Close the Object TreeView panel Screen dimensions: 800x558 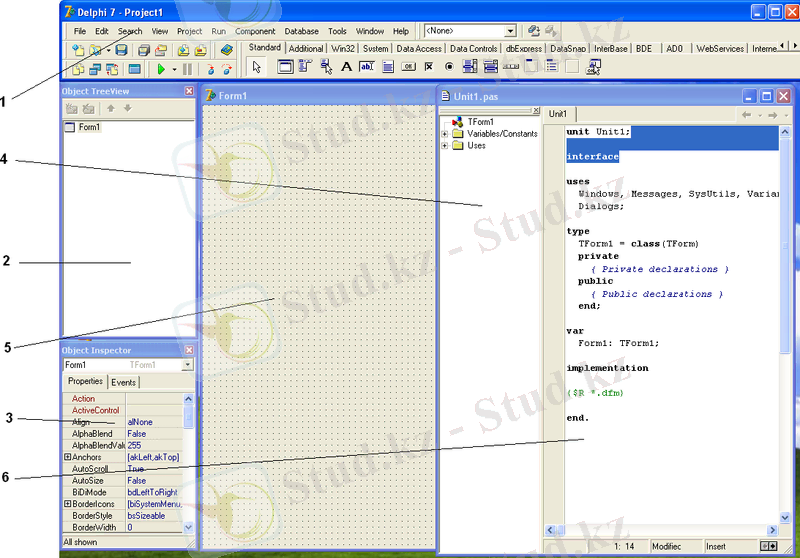coord(189,91)
